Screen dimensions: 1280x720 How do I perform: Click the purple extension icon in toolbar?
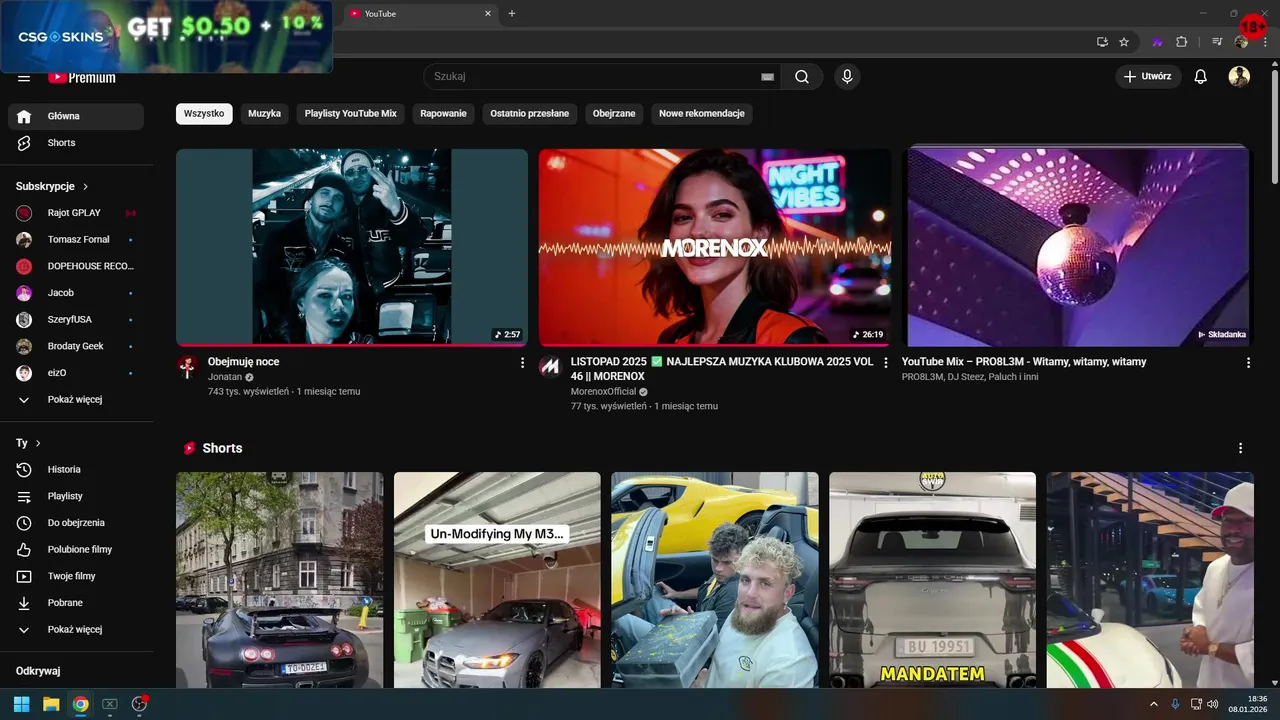tap(1157, 42)
